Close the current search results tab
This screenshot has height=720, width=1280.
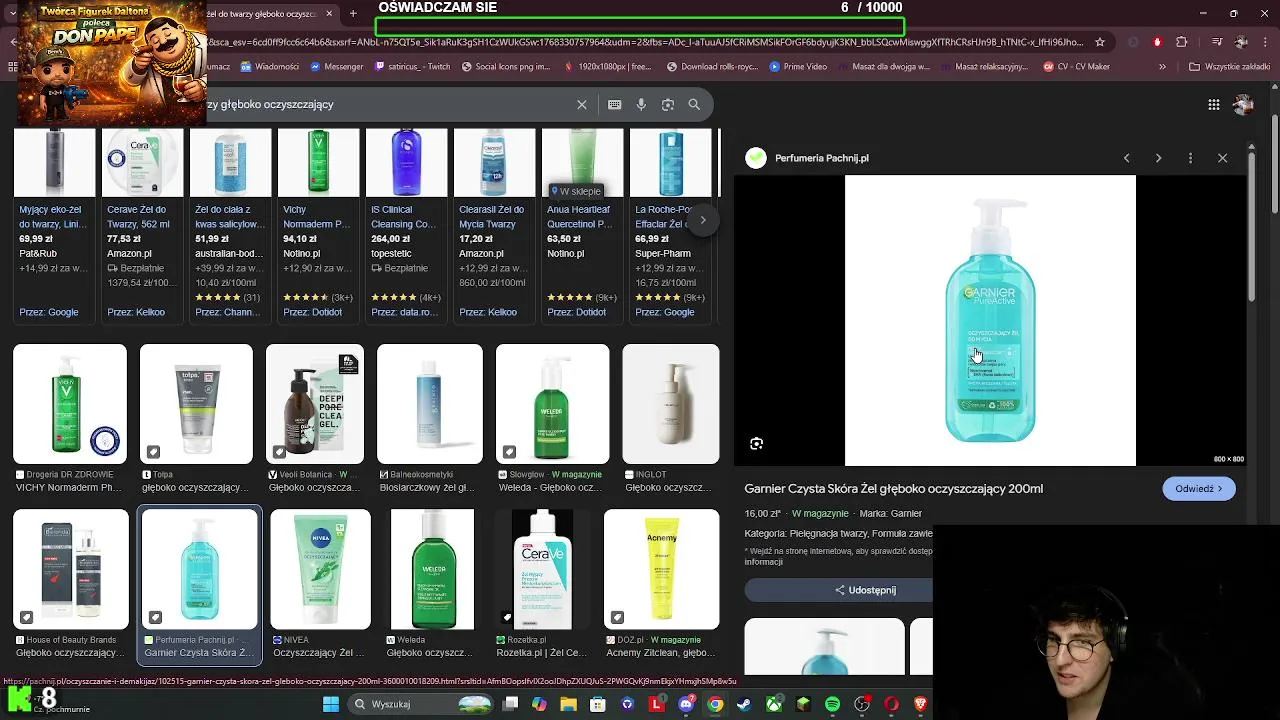click(328, 14)
